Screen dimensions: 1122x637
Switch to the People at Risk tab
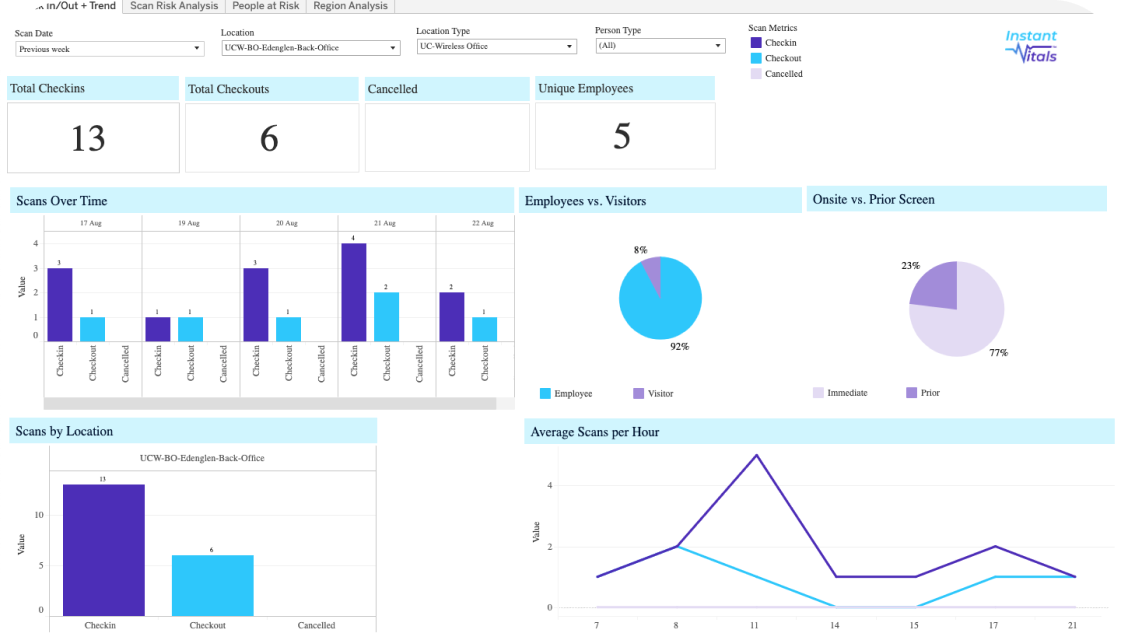click(265, 6)
